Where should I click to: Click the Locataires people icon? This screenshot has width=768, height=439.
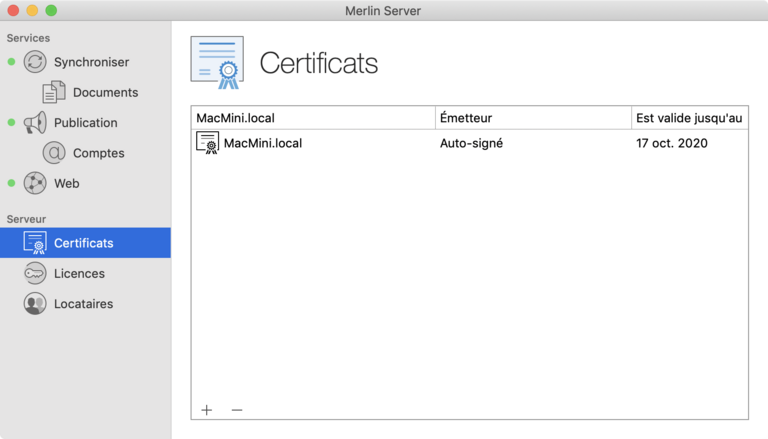(x=35, y=304)
